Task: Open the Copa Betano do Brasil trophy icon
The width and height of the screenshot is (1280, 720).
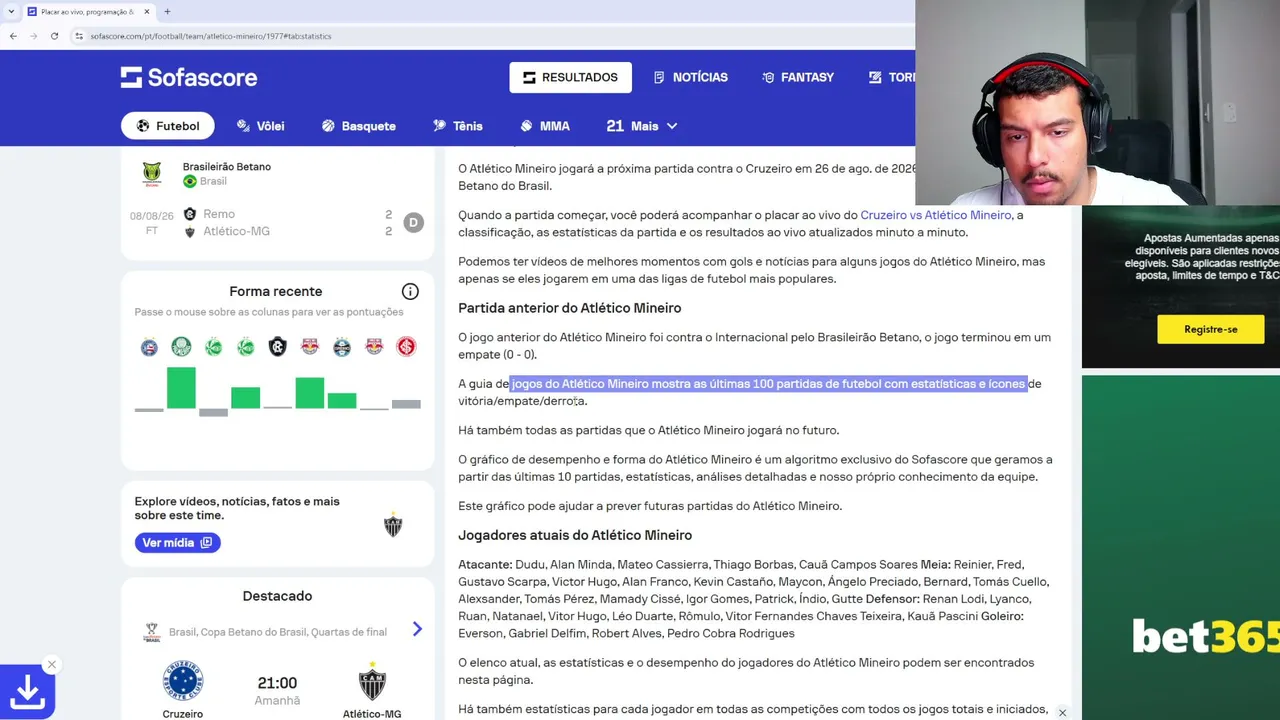Action: [x=152, y=632]
